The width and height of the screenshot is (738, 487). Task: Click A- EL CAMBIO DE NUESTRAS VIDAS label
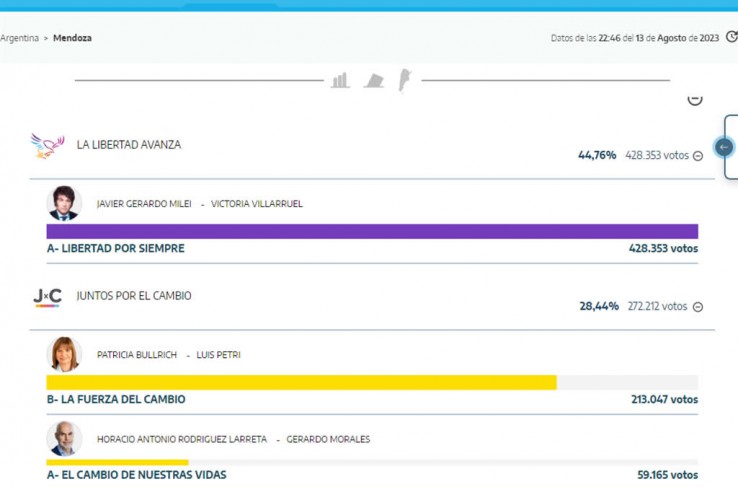tap(136, 475)
